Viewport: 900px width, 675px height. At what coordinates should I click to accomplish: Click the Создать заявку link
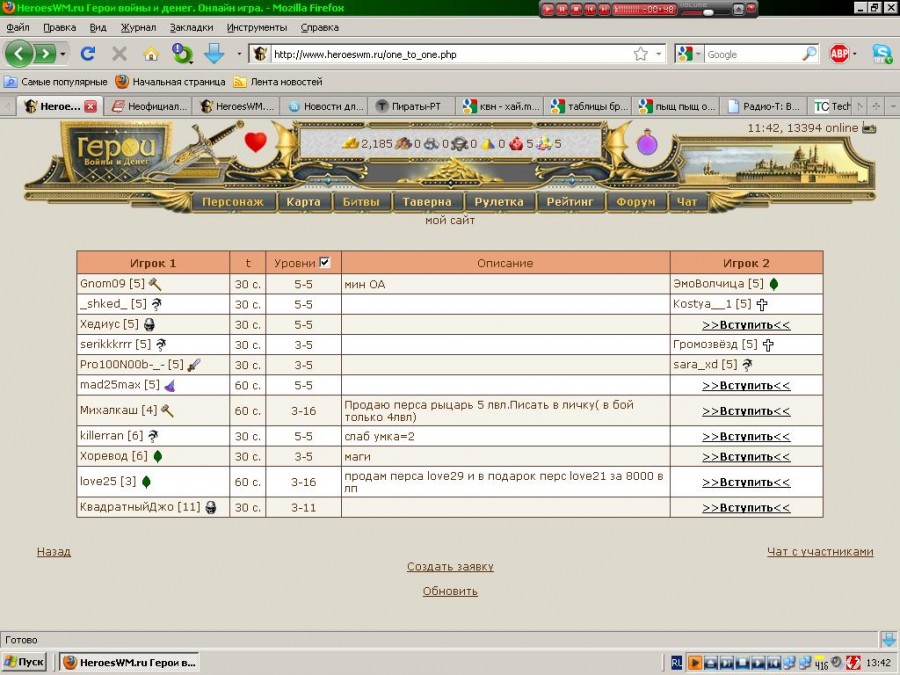(450, 567)
